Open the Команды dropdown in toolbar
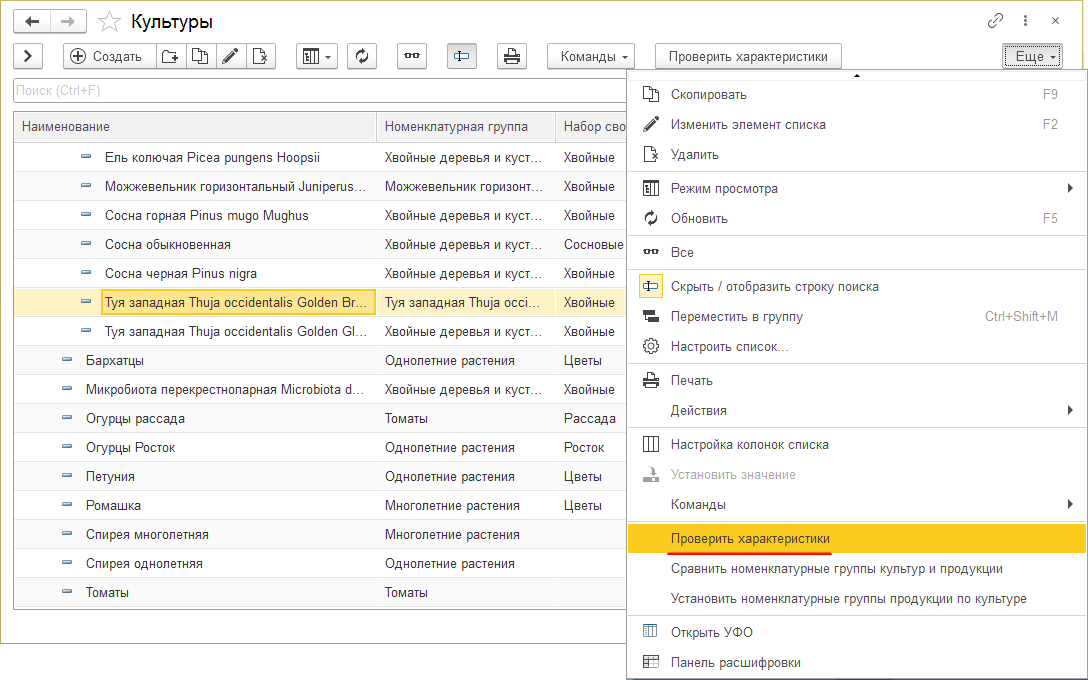The height and width of the screenshot is (680, 1088). 591,57
